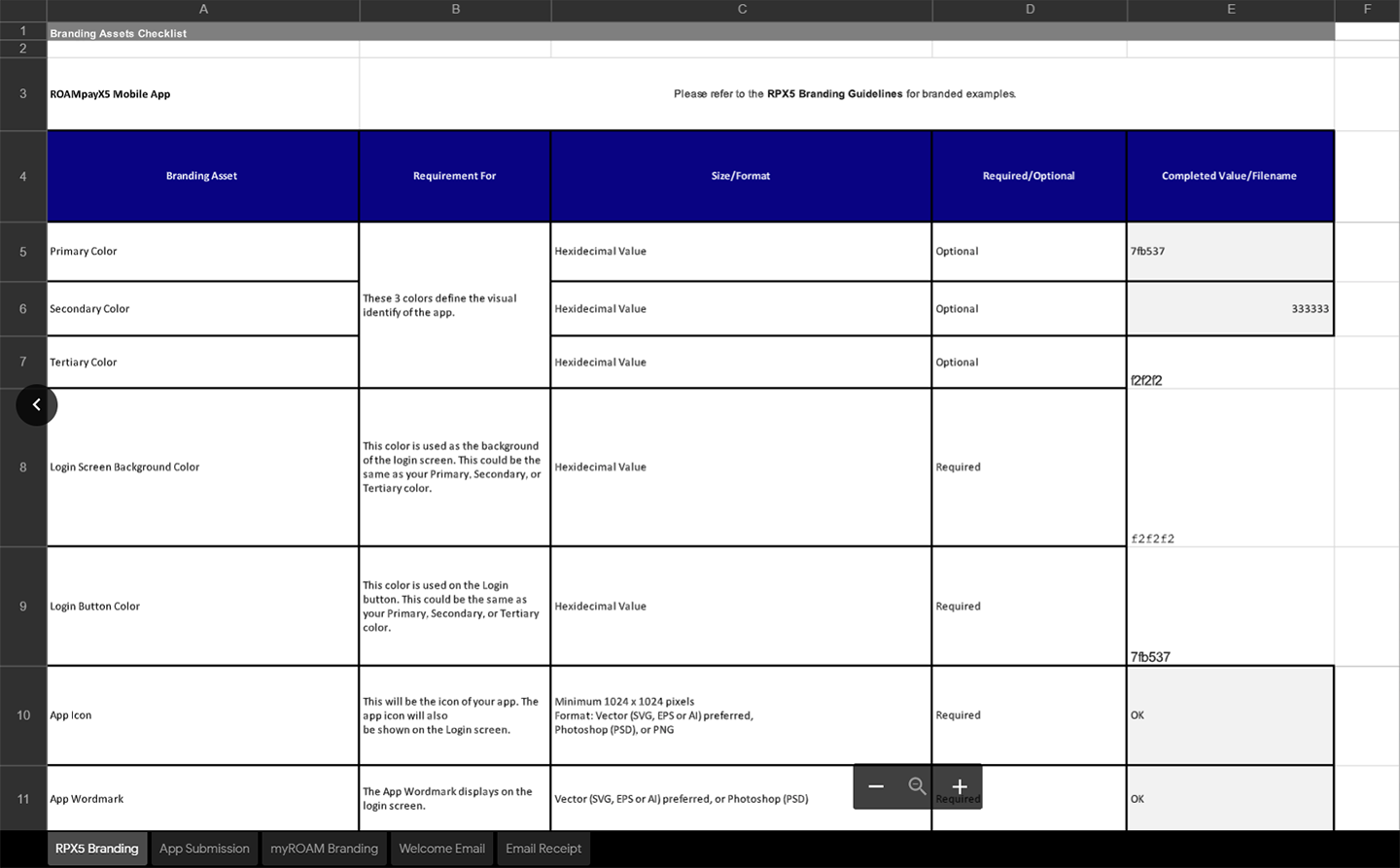The image size is (1400, 868).
Task: Select the Login Screen Background Color cell
Action: (203, 468)
